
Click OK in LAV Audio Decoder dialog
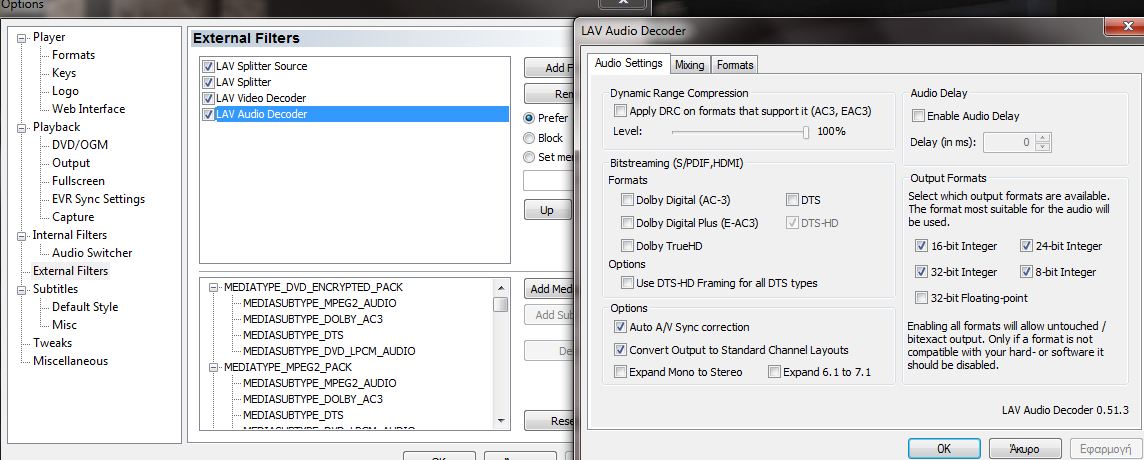click(943, 449)
